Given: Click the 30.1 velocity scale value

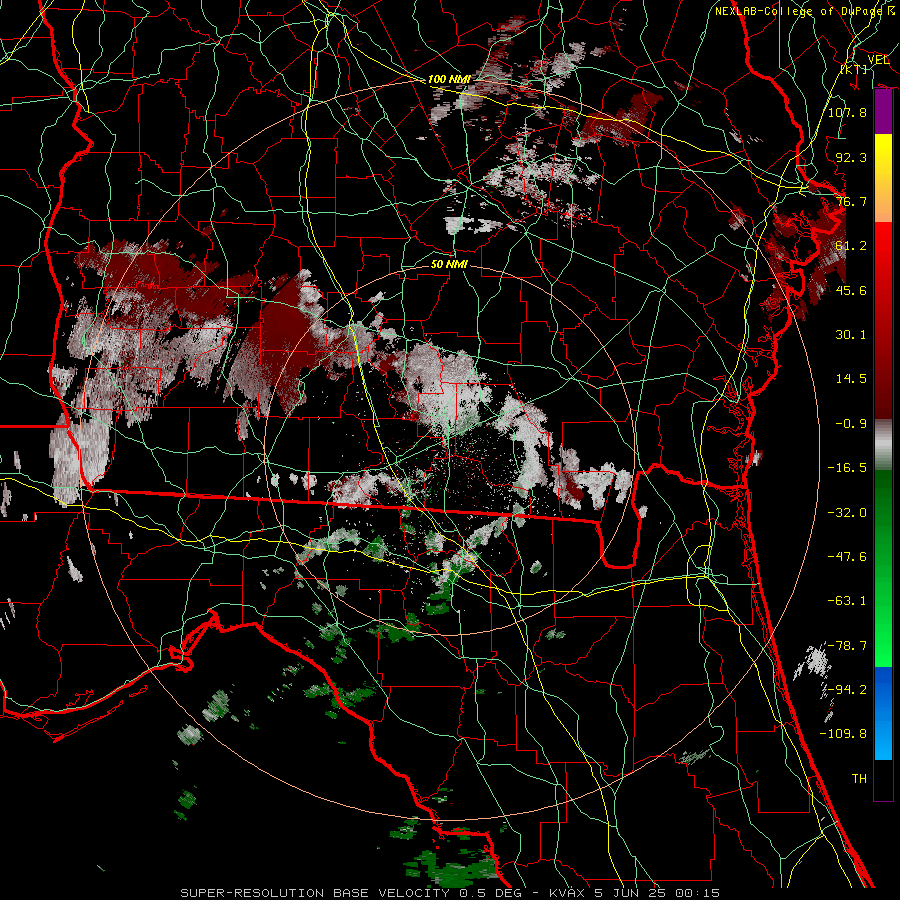Looking at the screenshot, I should click(851, 335).
